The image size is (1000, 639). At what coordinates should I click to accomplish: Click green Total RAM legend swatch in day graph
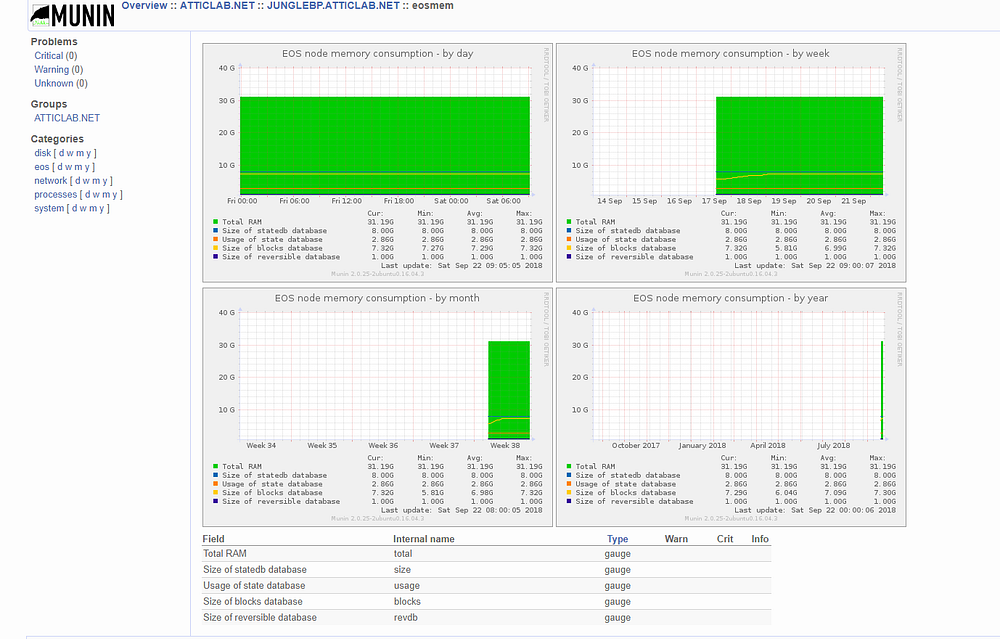(x=216, y=222)
